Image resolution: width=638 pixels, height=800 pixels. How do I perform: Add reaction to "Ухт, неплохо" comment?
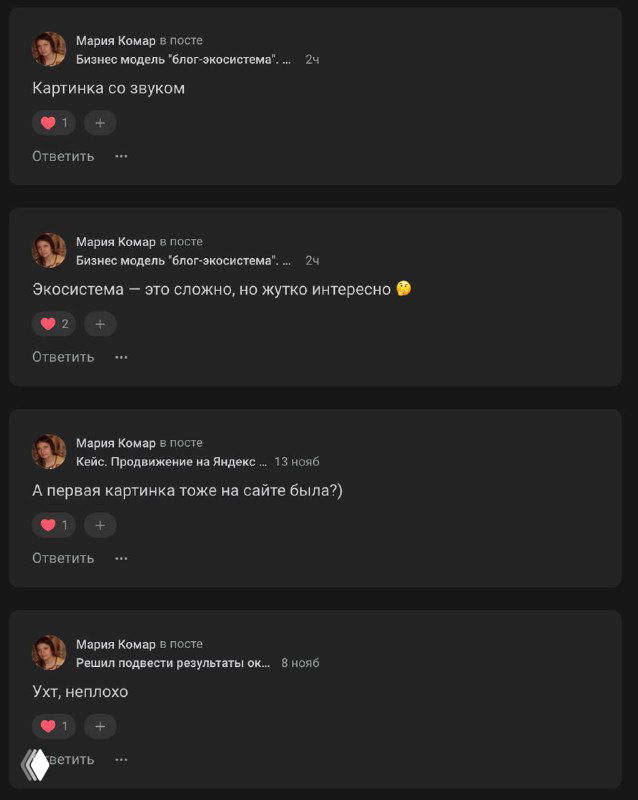(100, 726)
